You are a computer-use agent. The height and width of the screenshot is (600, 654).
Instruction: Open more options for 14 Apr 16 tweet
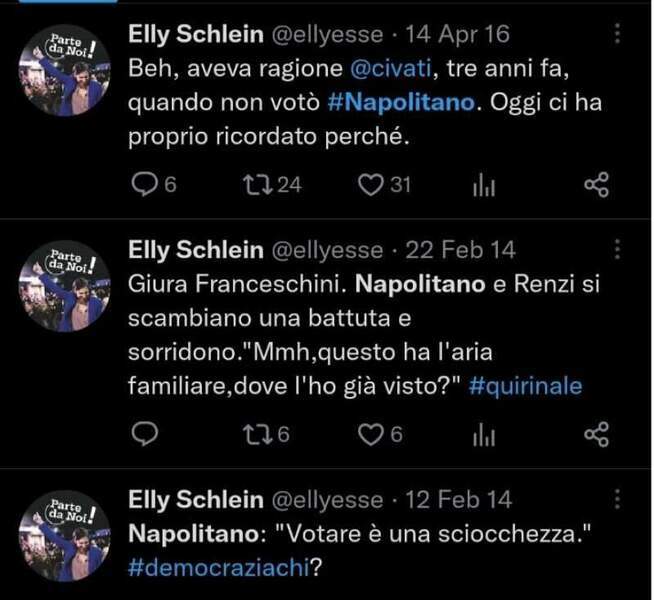(617, 35)
